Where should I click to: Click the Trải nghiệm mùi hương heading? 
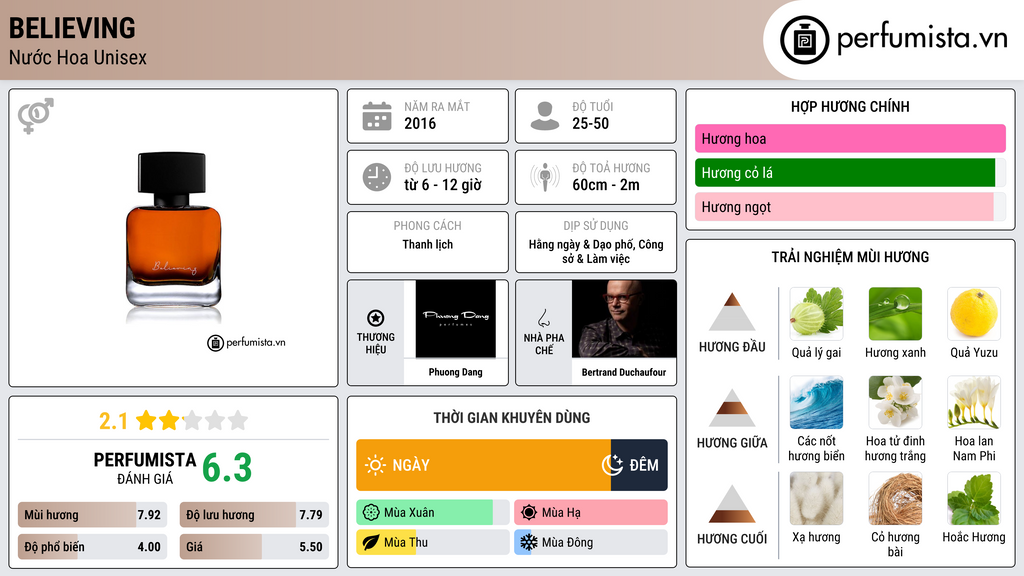point(850,257)
